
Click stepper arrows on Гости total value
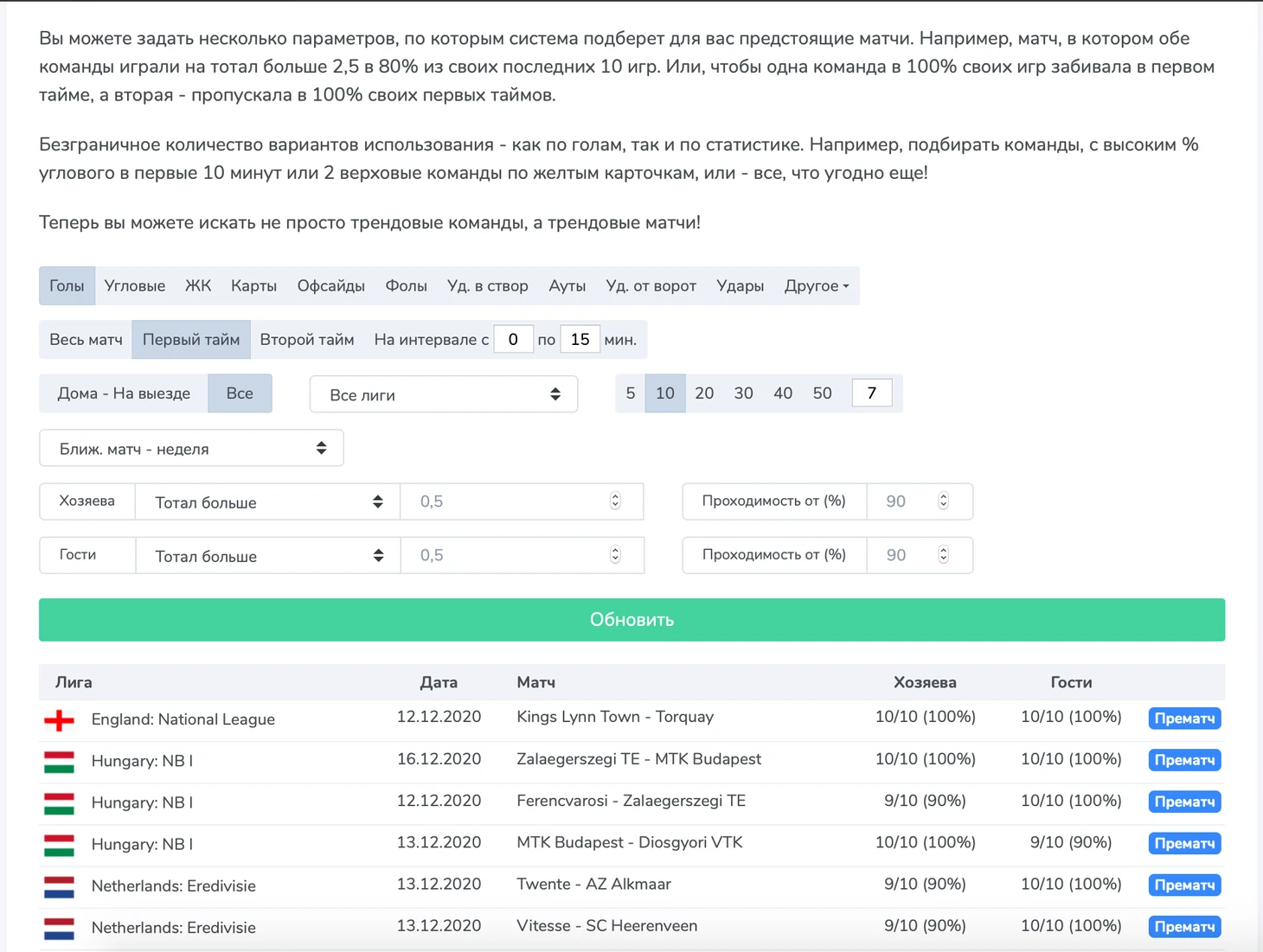(x=615, y=555)
